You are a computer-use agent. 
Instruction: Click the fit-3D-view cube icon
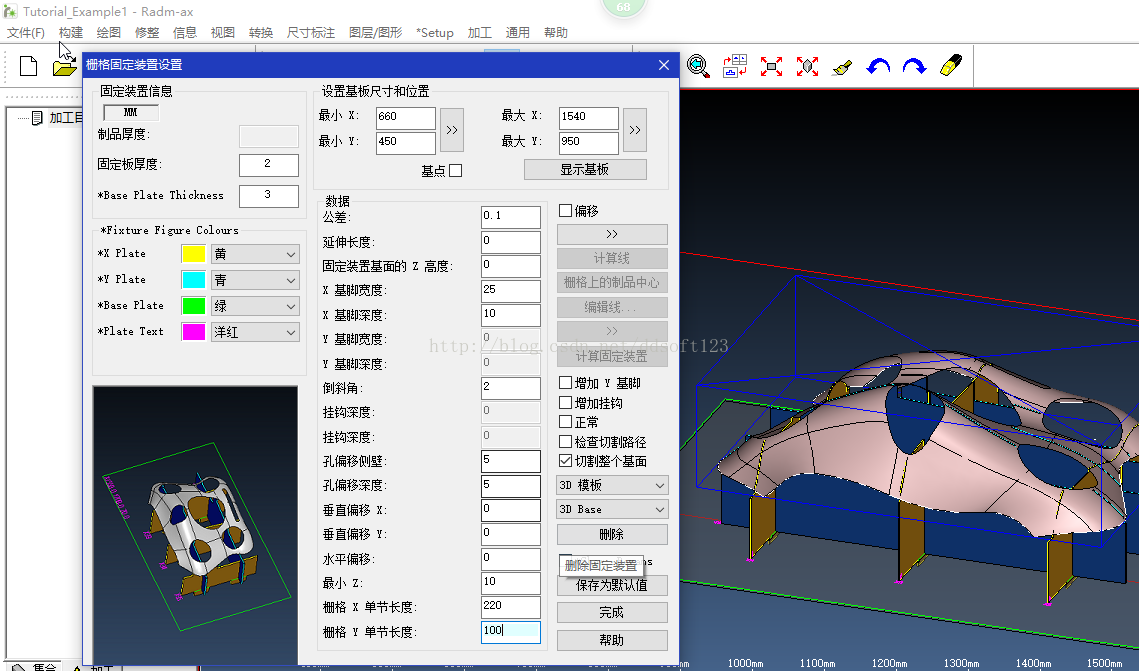[x=807, y=67]
